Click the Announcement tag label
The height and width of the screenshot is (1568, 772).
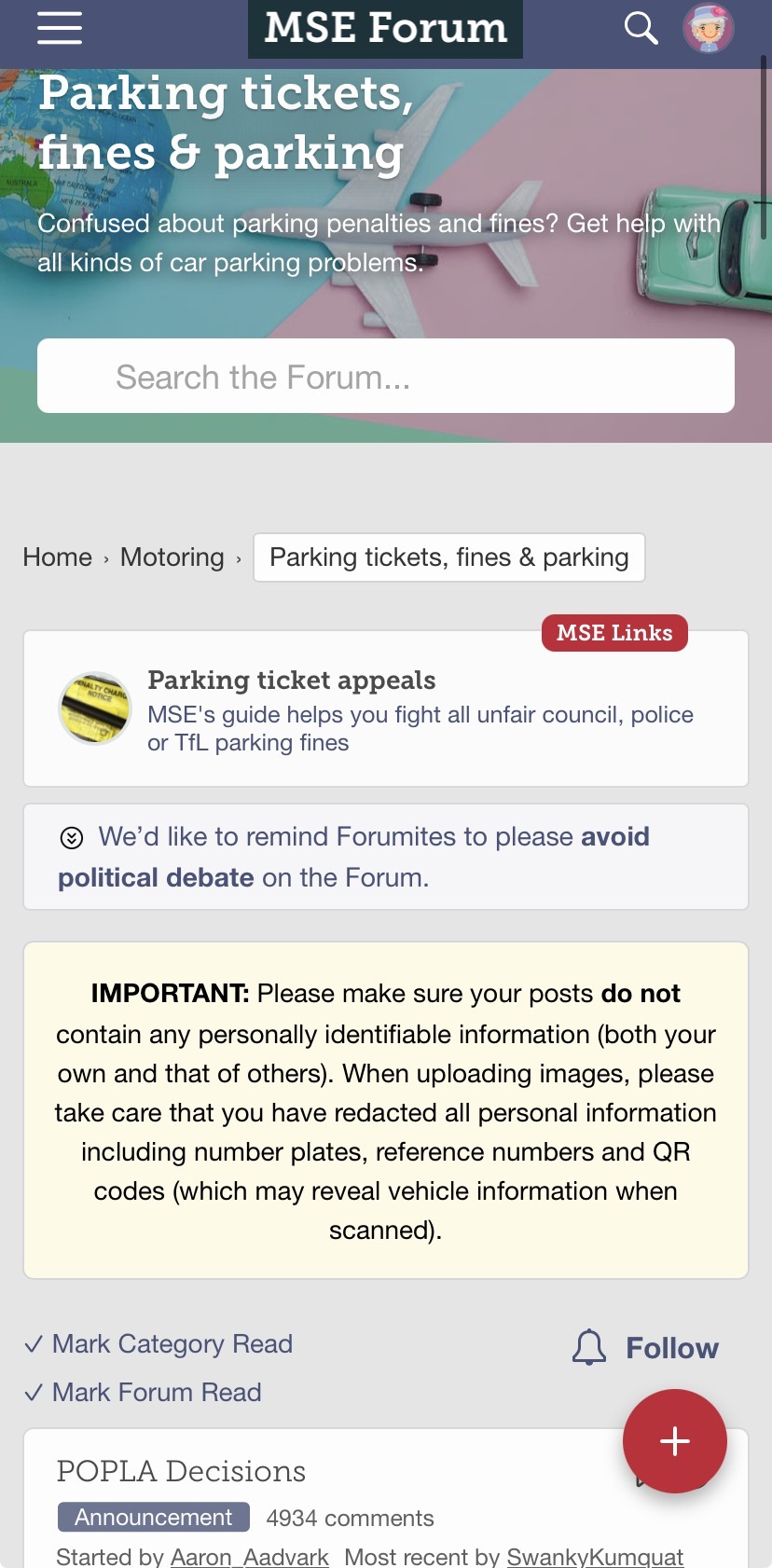pos(154,1517)
